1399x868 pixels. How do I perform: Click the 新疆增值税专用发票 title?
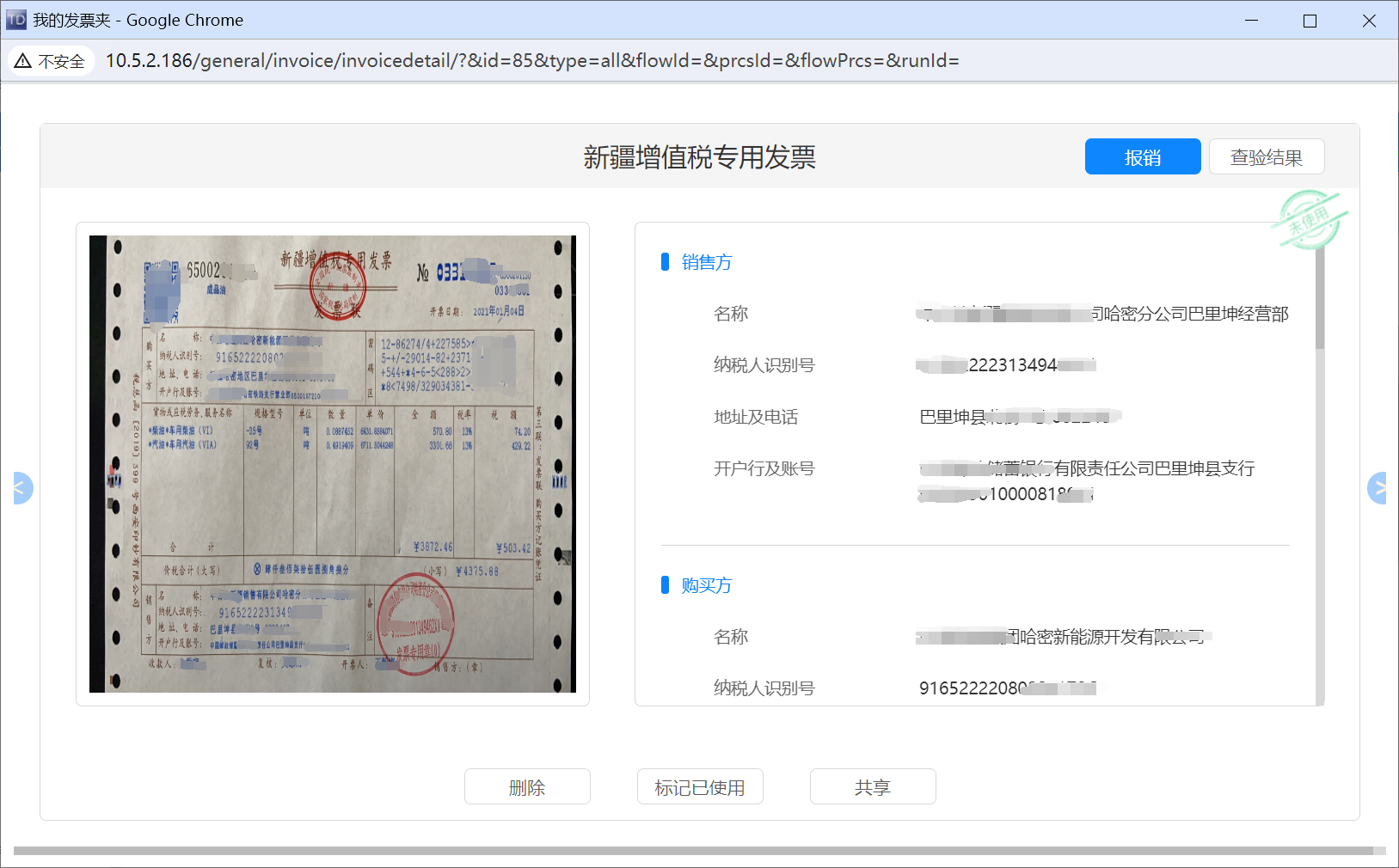click(x=699, y=157)
